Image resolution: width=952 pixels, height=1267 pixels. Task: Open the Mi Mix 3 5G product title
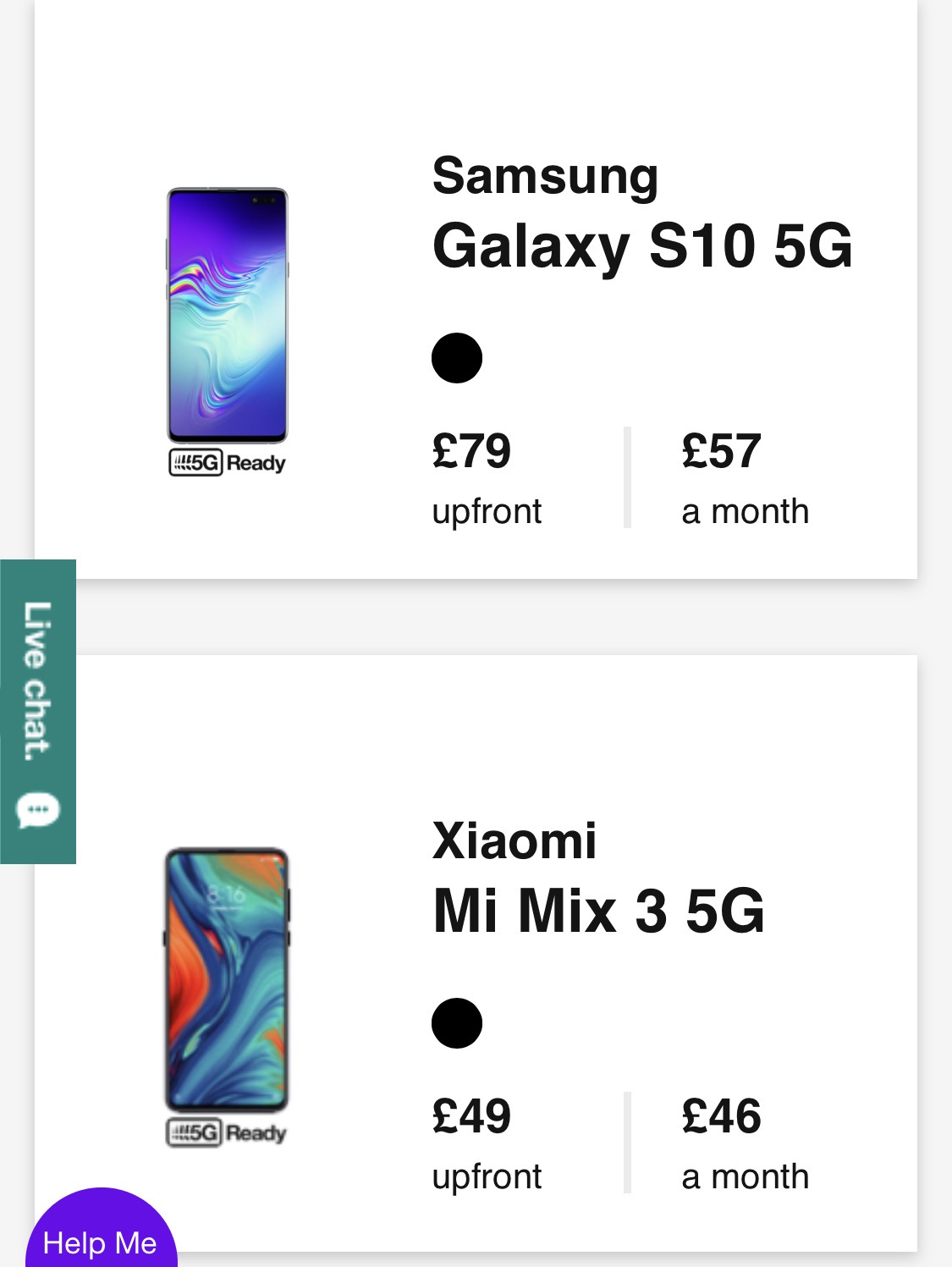[x=598, y=912]
